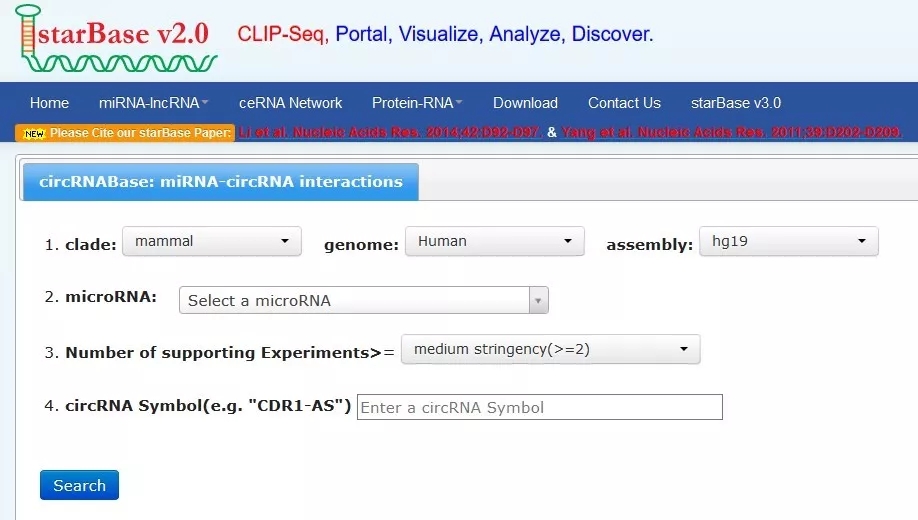Open the Contact Us page
This screenshot has width=918, height=520.
(624, 103)
